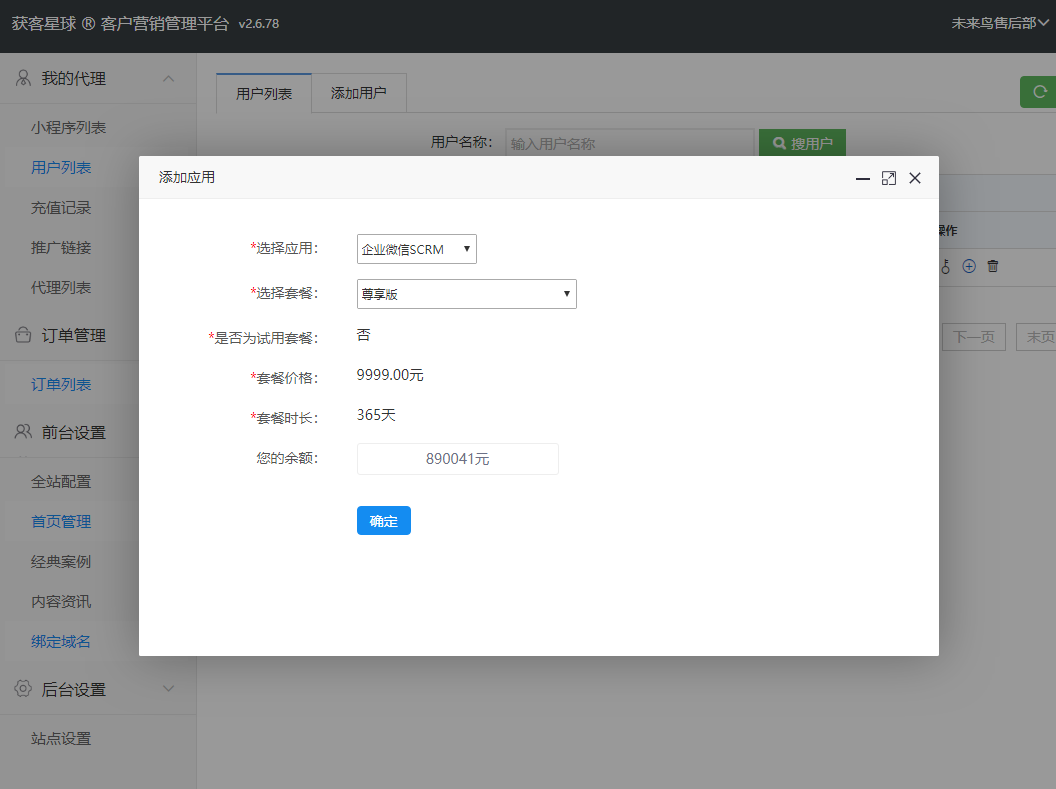
Task: Open the 选择应用 dropdown (企业微信SCRM)
Action: point(416,249)
